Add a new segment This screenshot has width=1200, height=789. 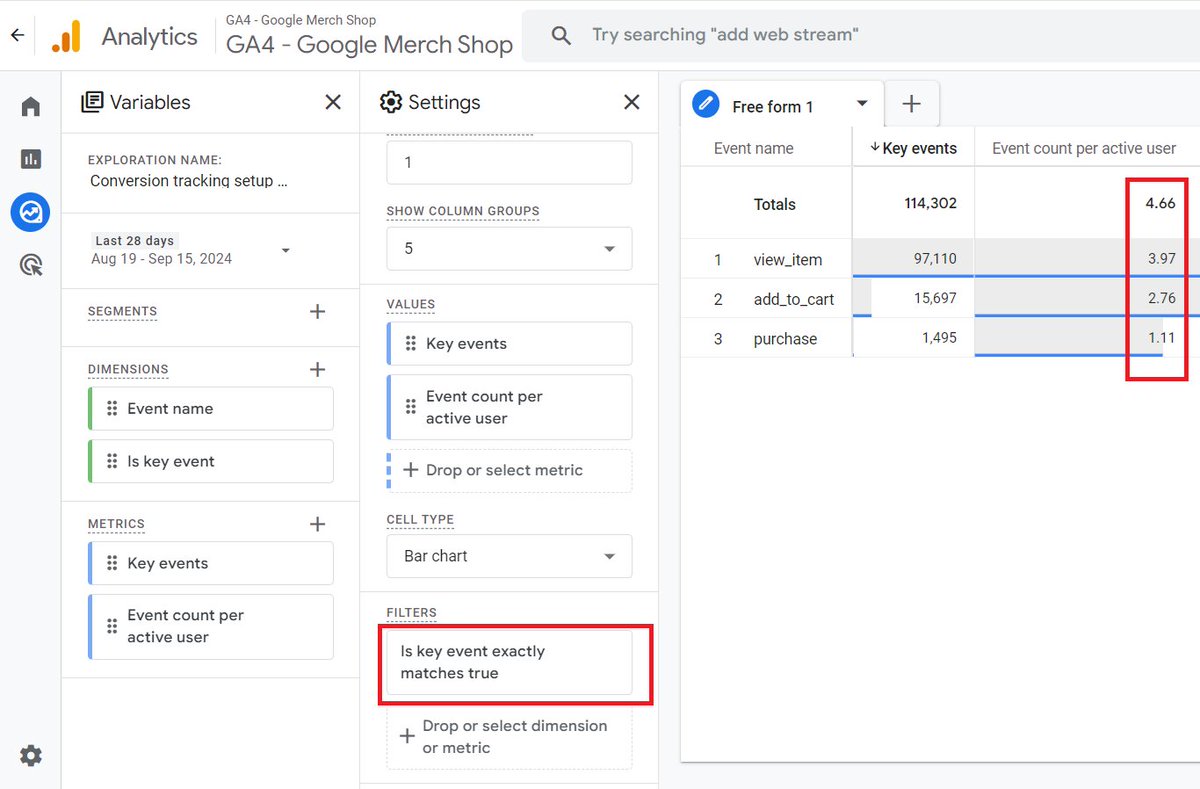click(x=318, y=311)
